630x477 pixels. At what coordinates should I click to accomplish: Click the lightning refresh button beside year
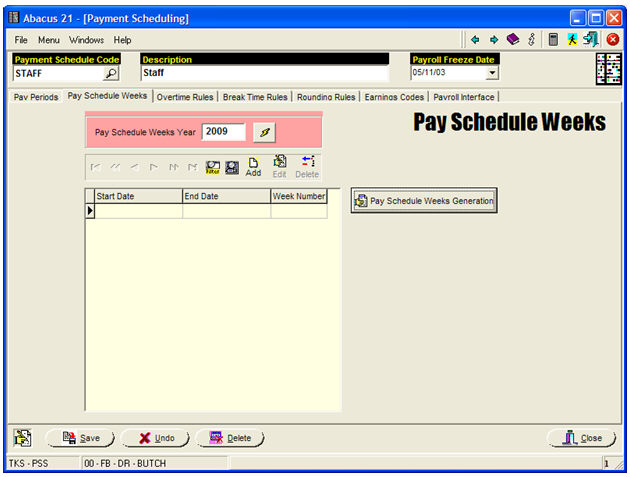[x=264, y=132]
